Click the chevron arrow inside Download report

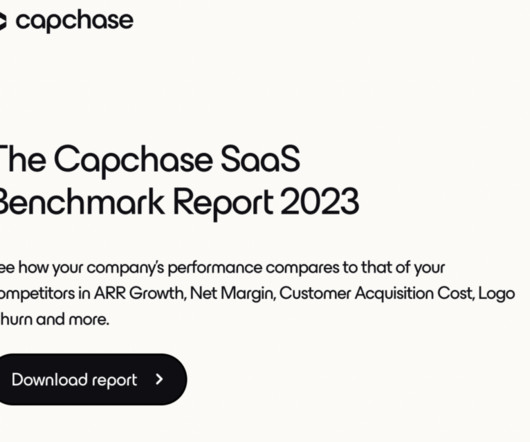point(159,379)
